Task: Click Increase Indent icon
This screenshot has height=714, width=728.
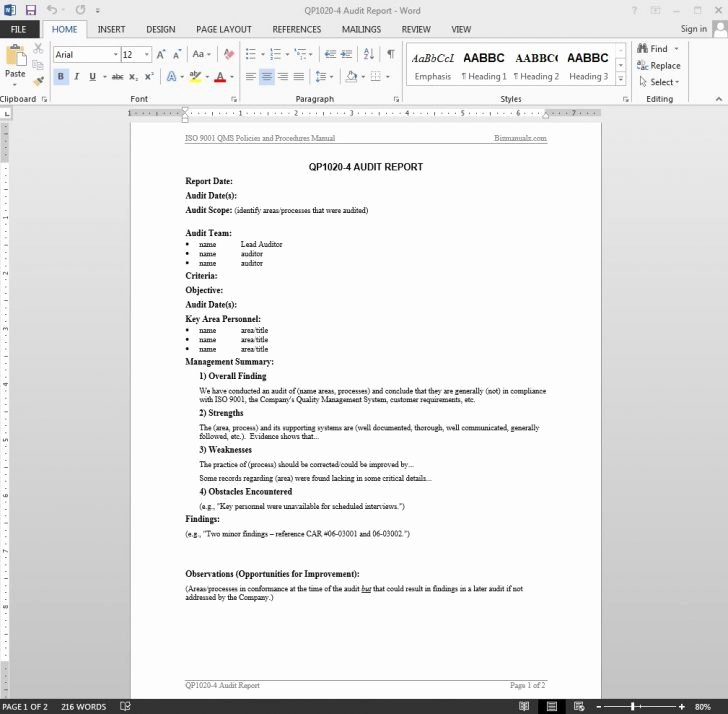Action: point(346,54)
